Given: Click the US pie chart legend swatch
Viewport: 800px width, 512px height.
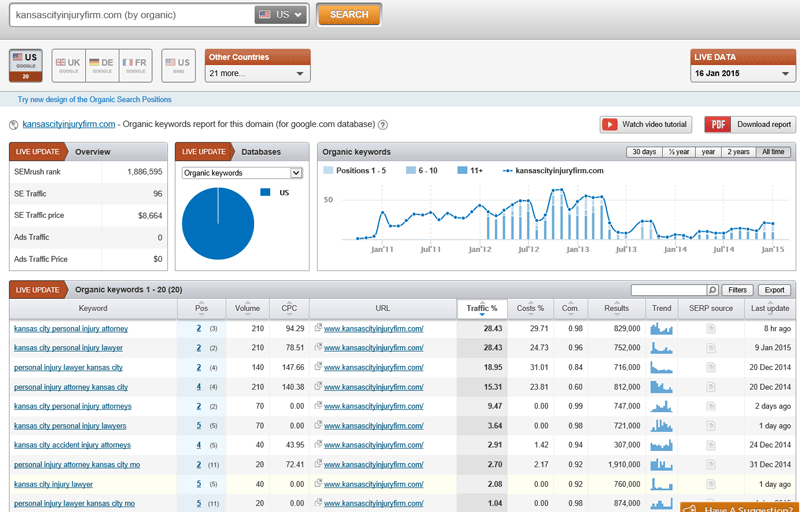Looking at the screenshot, I should [x=265, y=192].
